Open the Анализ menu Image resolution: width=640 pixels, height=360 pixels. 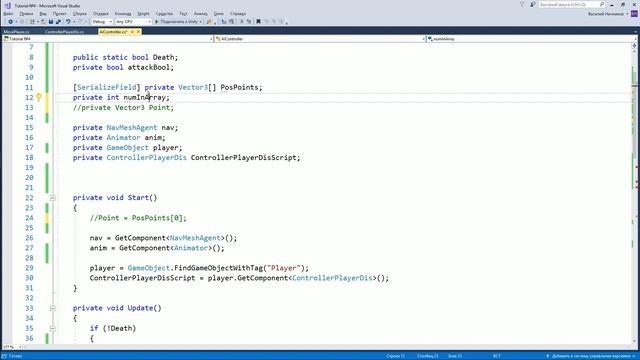tap(200, 13)
